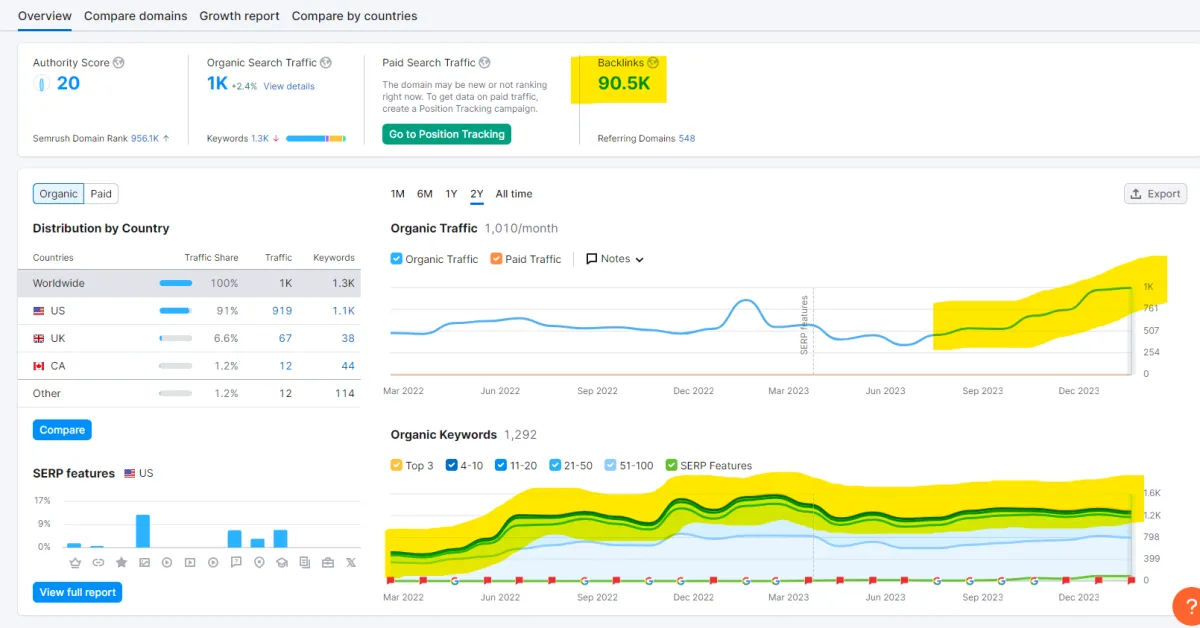
Task: Open the View details link
Action: (x=289, y=86)
